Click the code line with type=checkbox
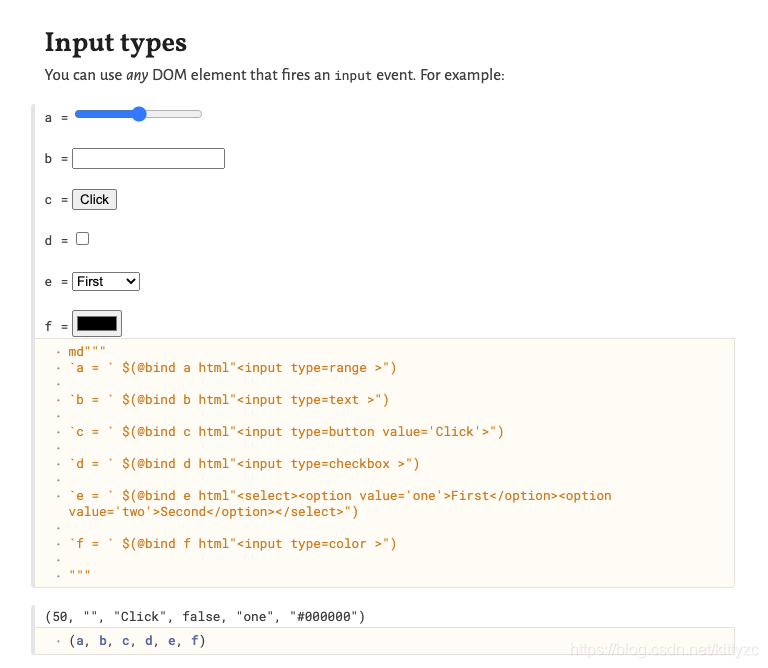The height and width of the screenshot is (668, 768). (x=244, y=464)
